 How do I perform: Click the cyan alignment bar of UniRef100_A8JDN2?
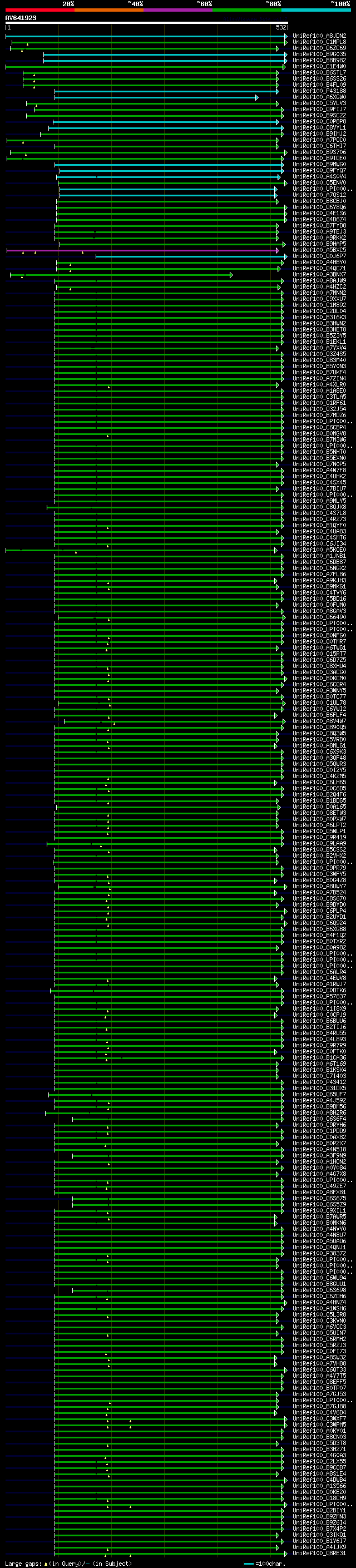pyautogui.click(x=147, y=36)
